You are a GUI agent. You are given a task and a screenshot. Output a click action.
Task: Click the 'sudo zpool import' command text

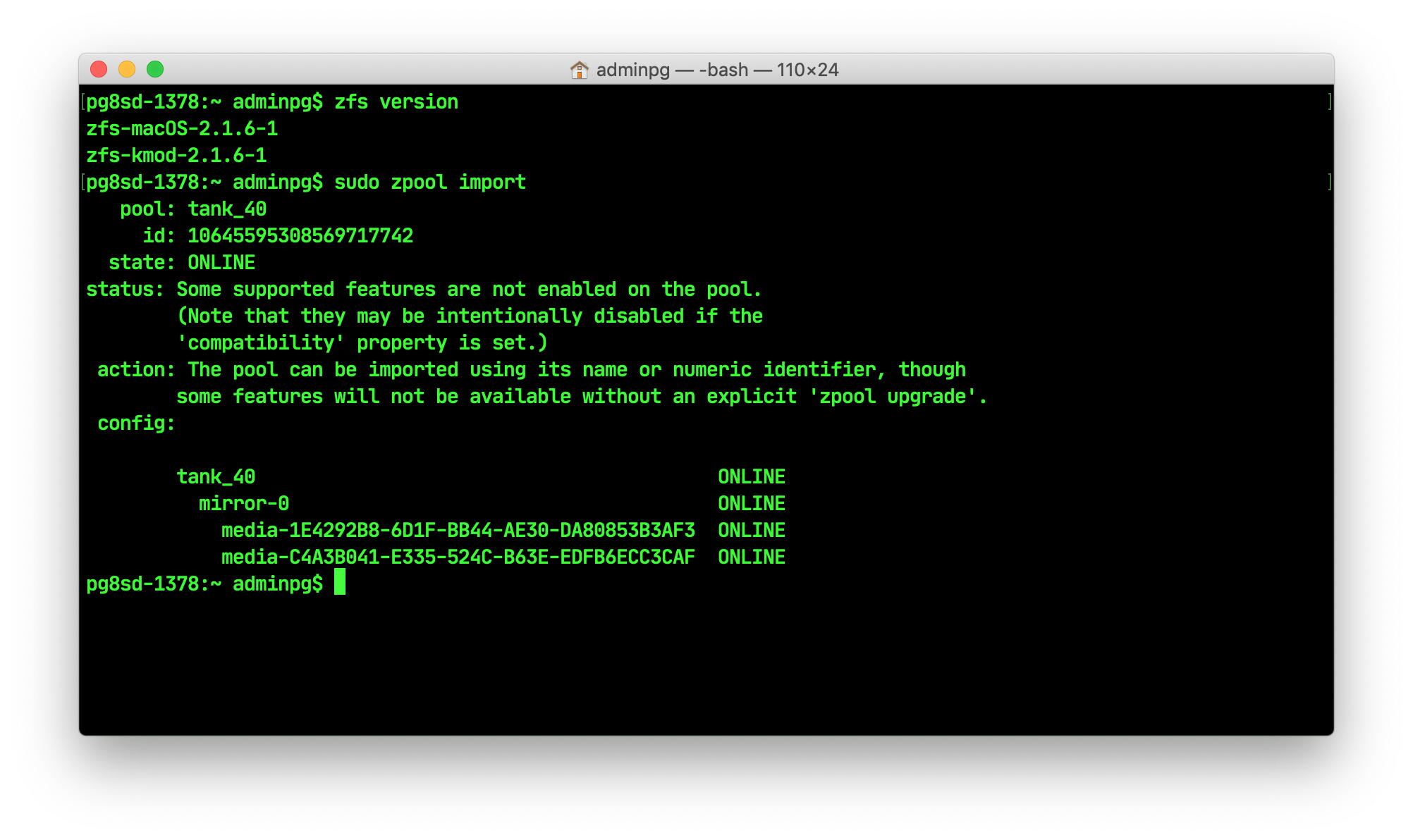coord(430,183)
